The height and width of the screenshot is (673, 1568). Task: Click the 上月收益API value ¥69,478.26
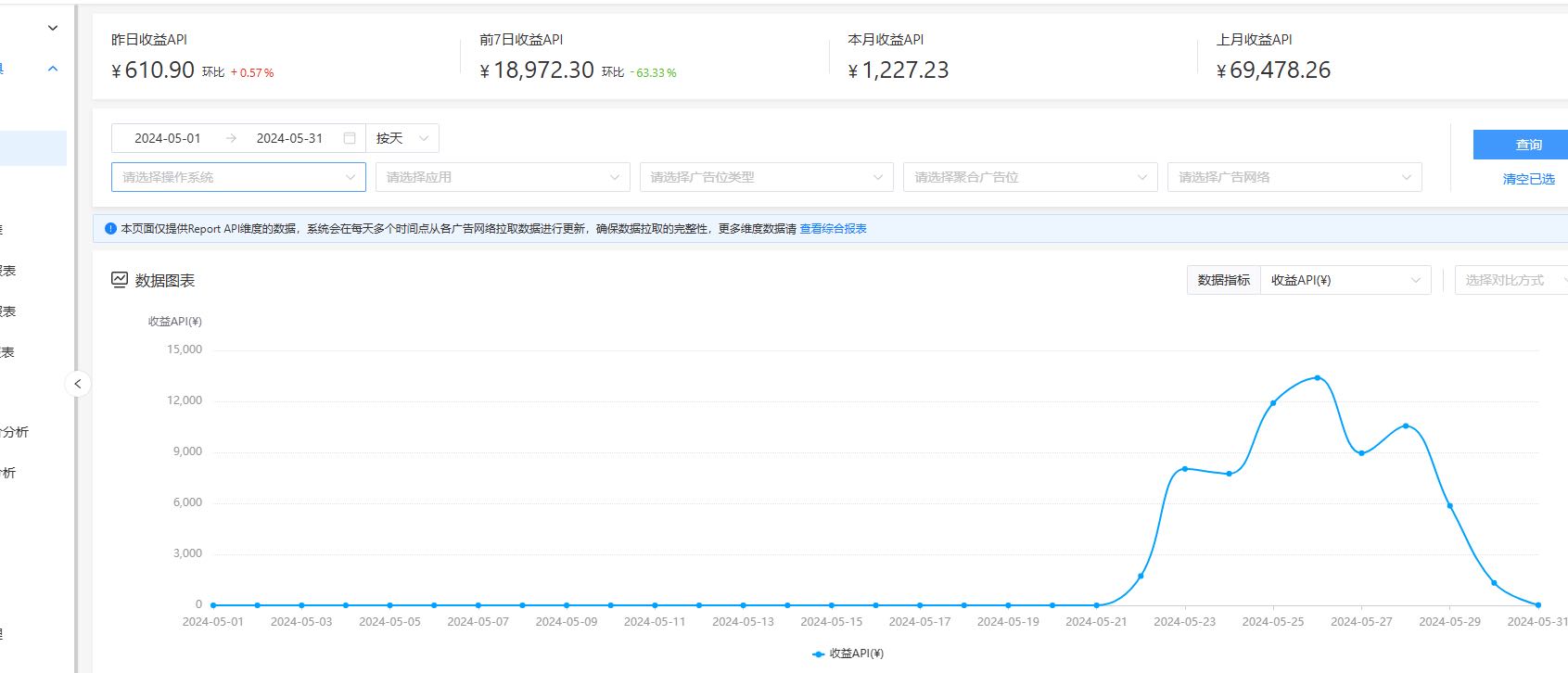point(1273,70)
